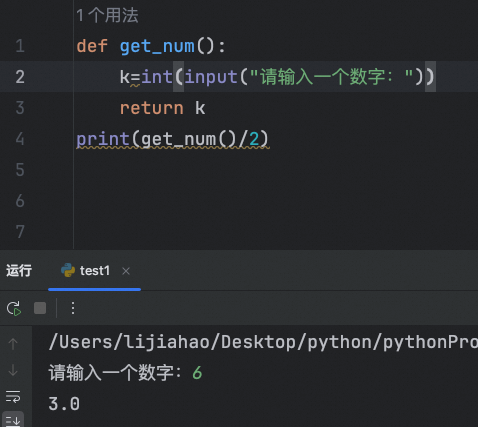
Task: Click the print call on line 4
Action: pyautogui.click(x=103, y=139)
